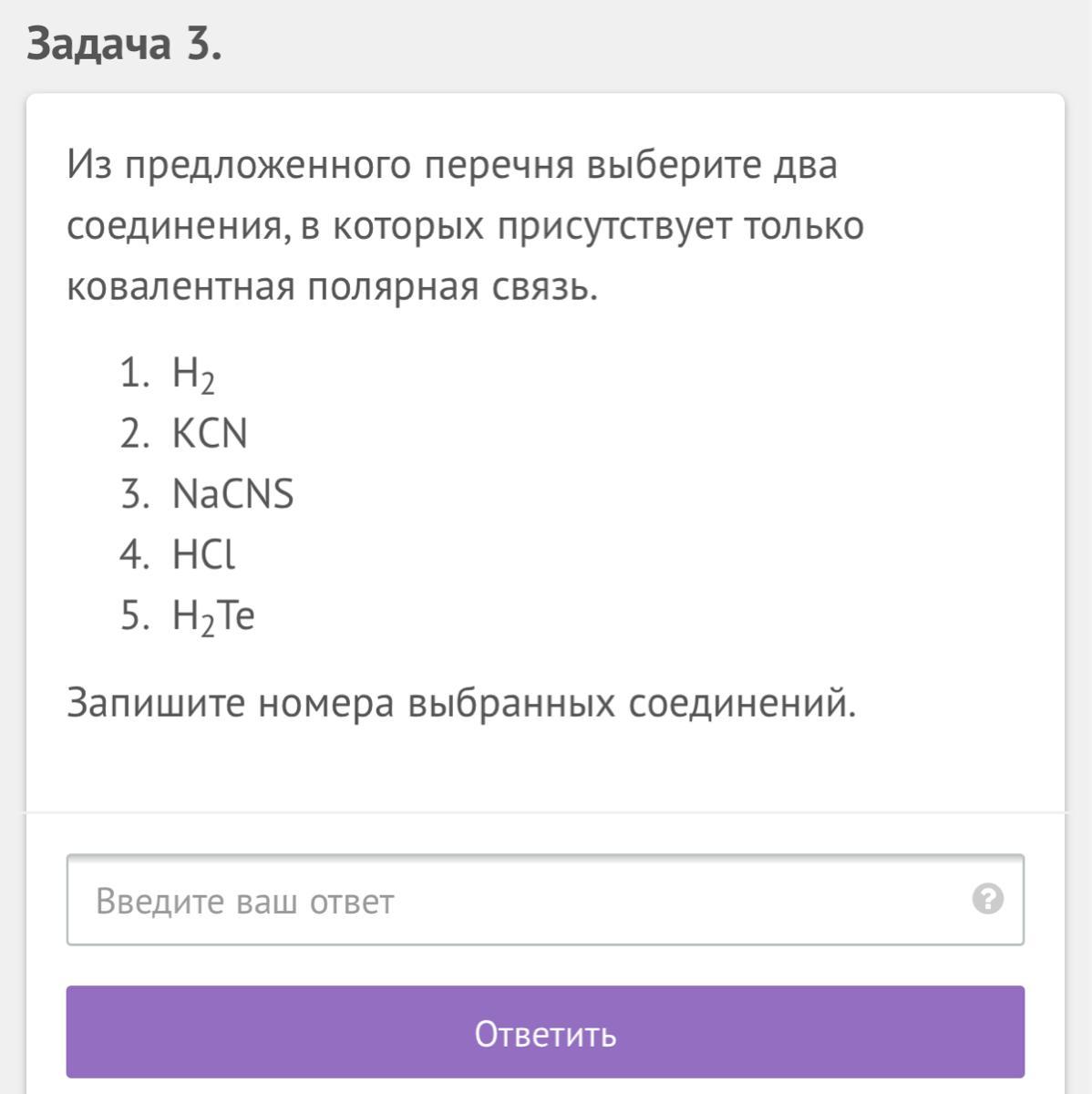Click the number "3." in the heading
Image resolution: width=1092 pixels, height=1094 pixels.
pyautogui.click(x=204, y=44)
